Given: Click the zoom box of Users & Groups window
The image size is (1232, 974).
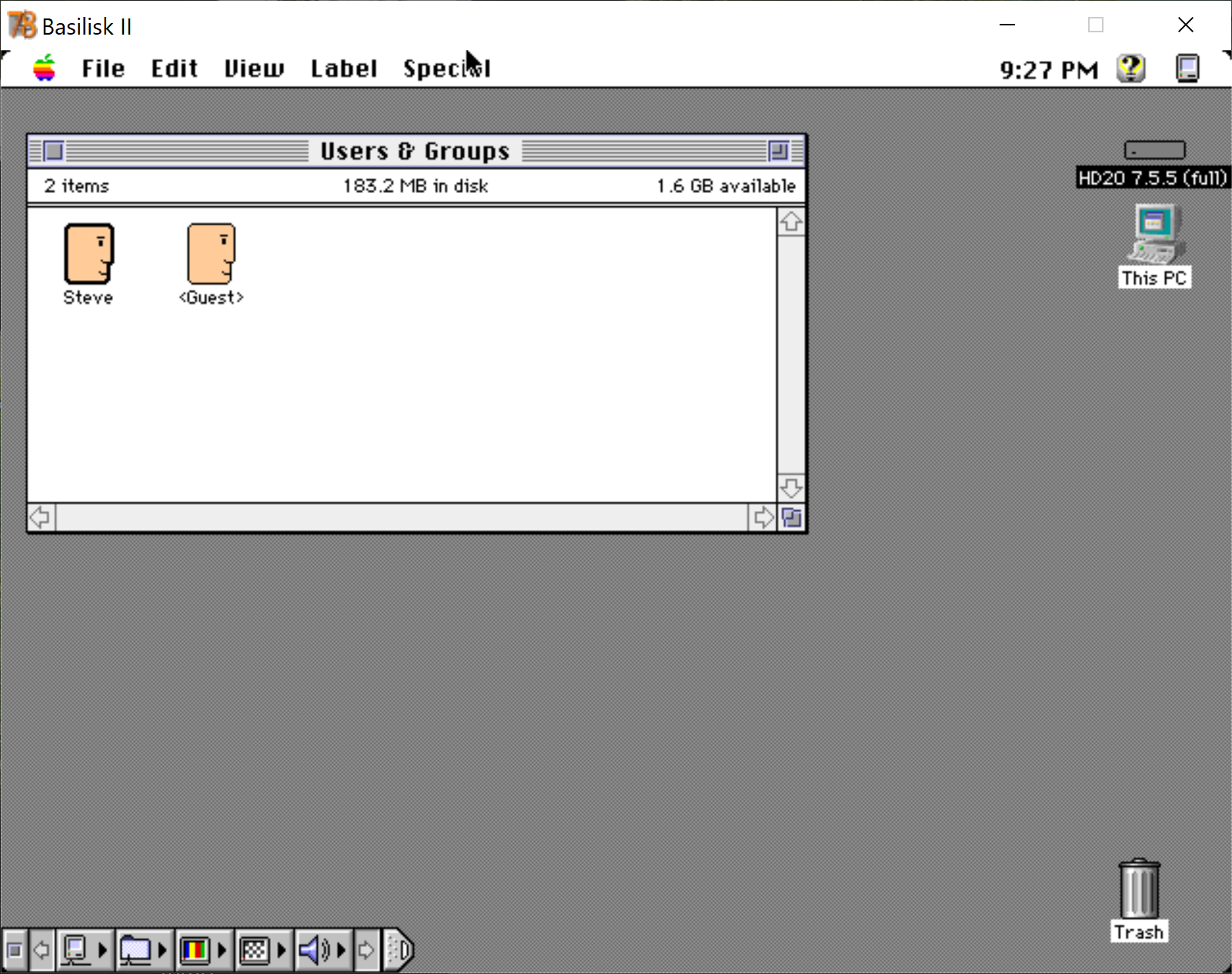Looking at the screenshot, I should [779, 151].
